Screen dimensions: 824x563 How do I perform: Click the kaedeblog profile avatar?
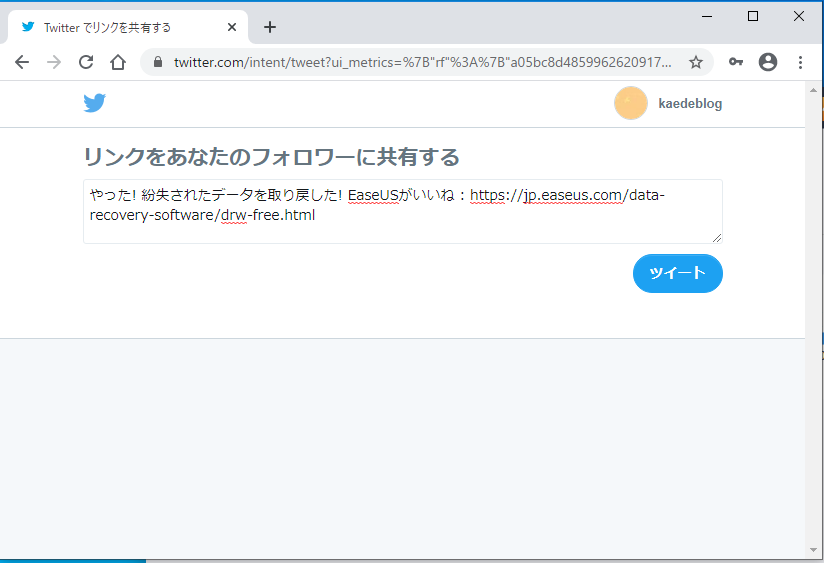click(x=631, y=103)
